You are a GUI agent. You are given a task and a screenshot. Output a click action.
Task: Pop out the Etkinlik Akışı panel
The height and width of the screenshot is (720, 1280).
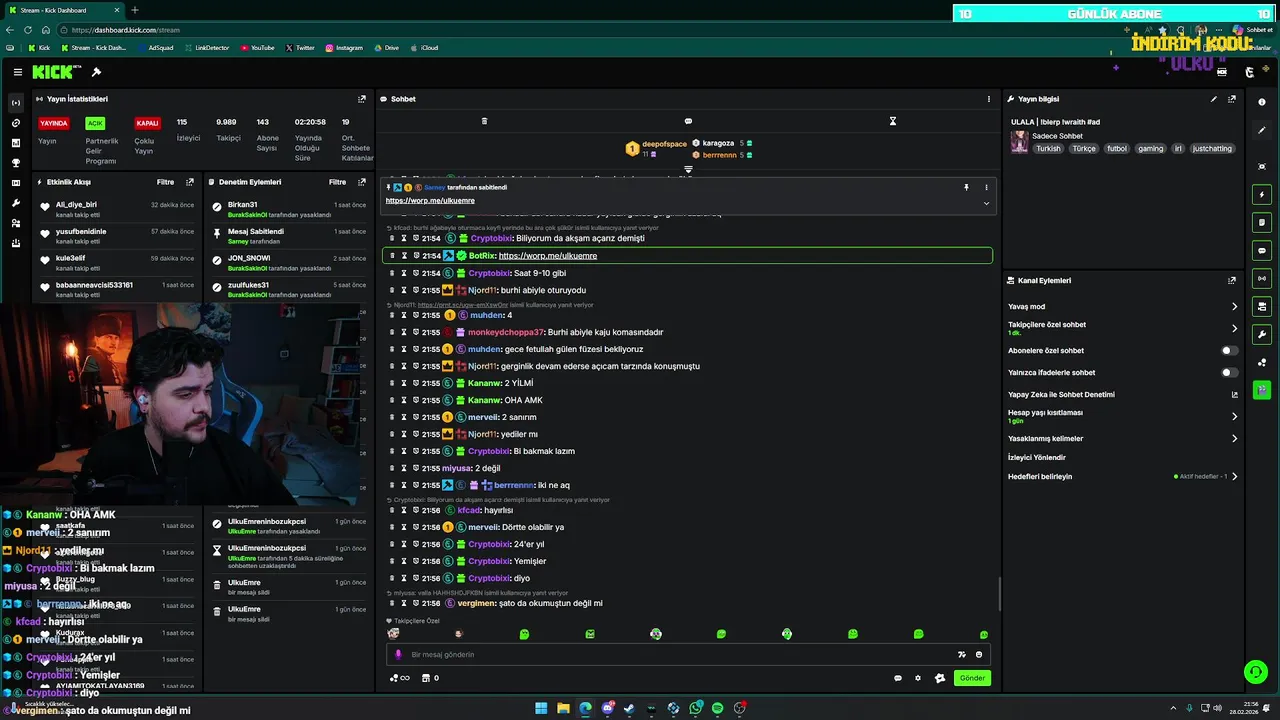coord(190,182)
